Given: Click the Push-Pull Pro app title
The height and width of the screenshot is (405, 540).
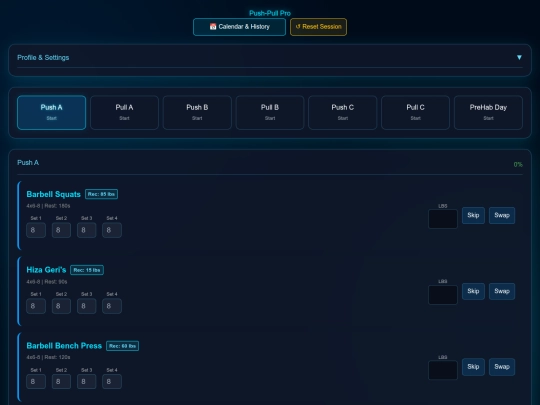Looking at the screenshot, I should [270, 13].
